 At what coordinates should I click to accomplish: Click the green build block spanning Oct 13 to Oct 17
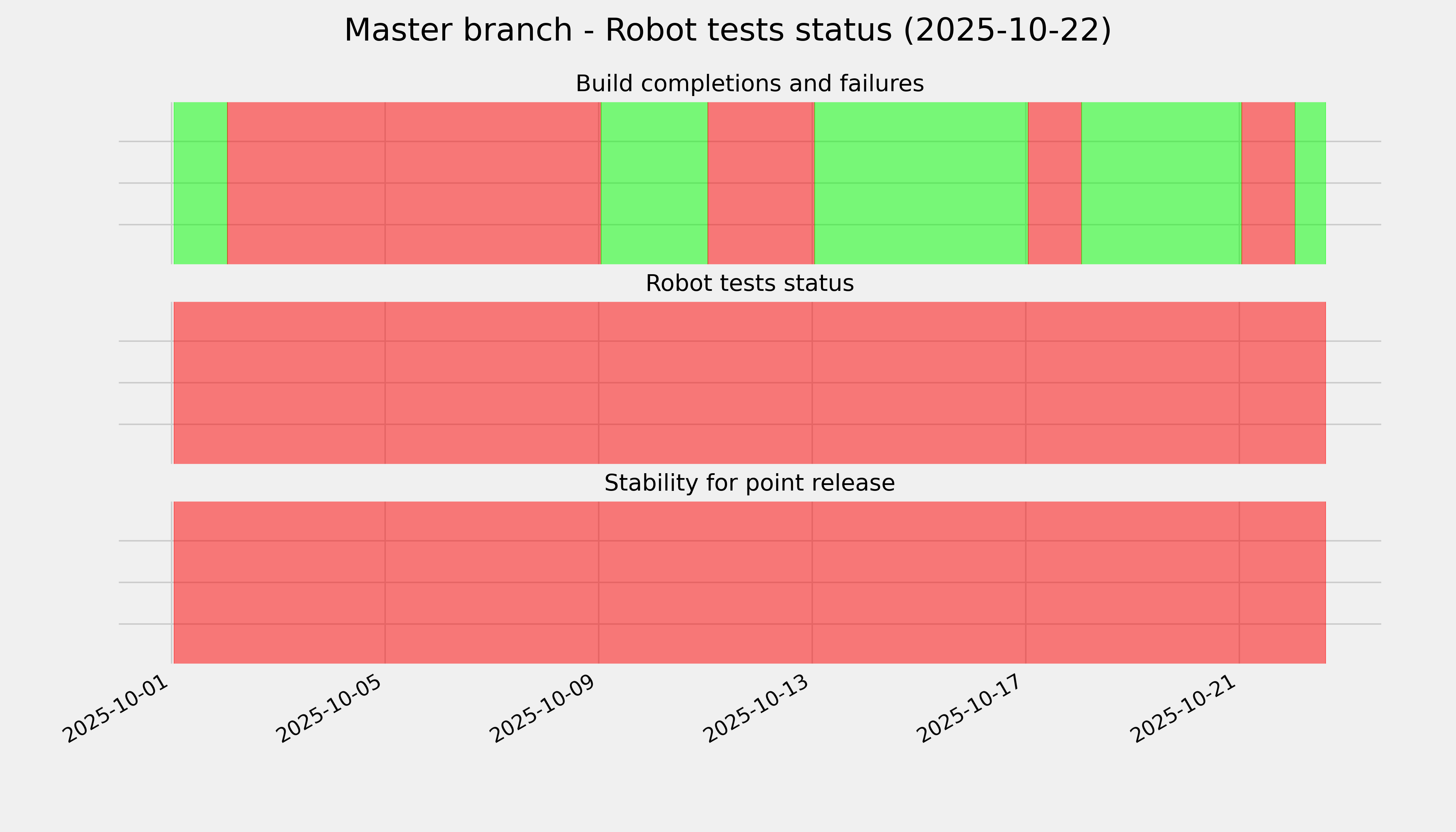tap(920, 183)
